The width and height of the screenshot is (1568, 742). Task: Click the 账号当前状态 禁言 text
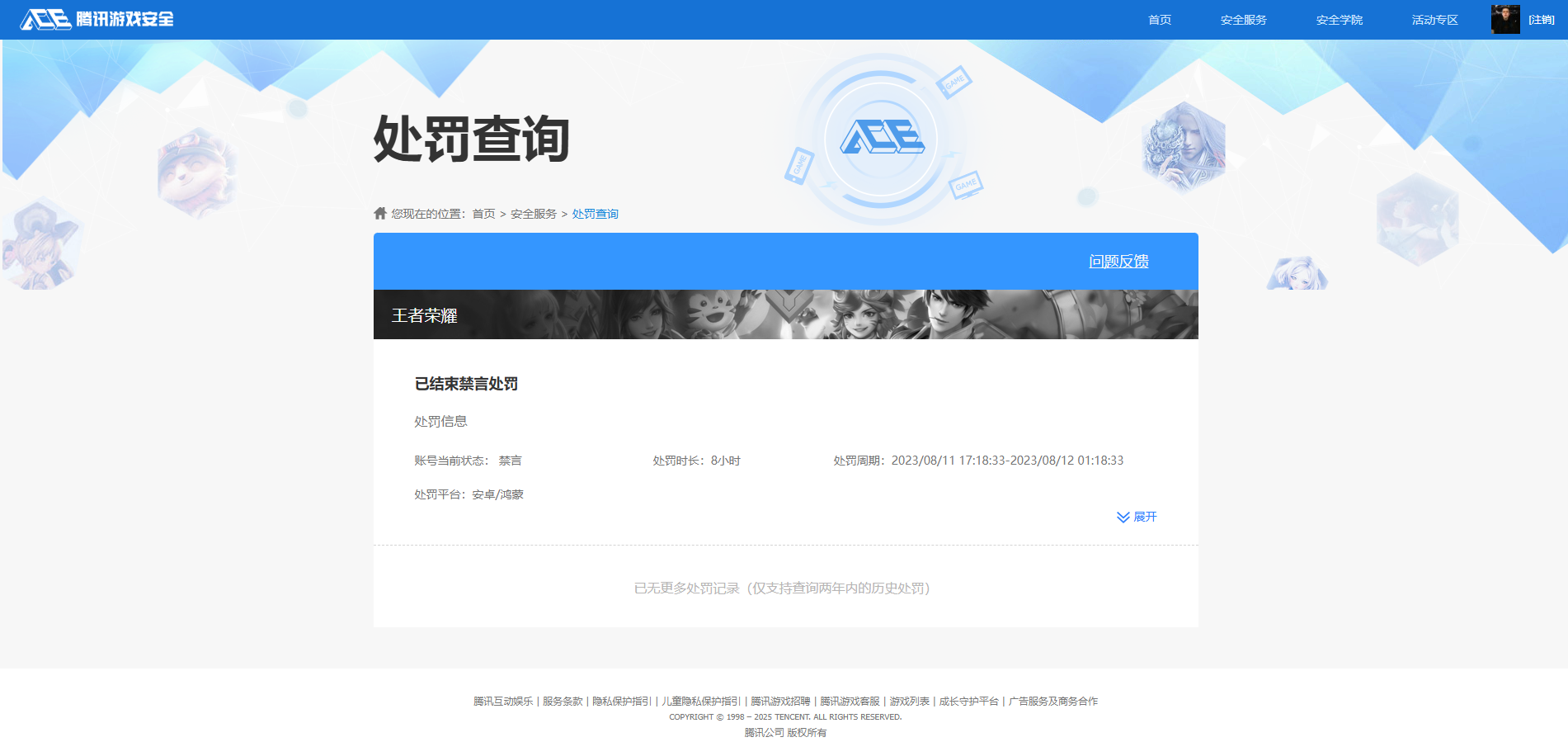[468, 461]
